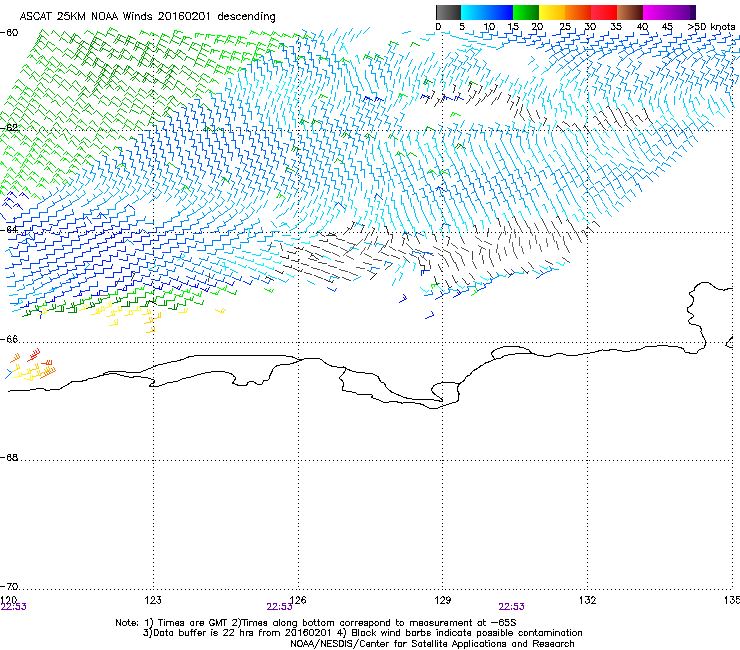740x650 pixels.
Task: Click the purple '22:53' time between 129 and 132
Action: [x=512, y=607]
